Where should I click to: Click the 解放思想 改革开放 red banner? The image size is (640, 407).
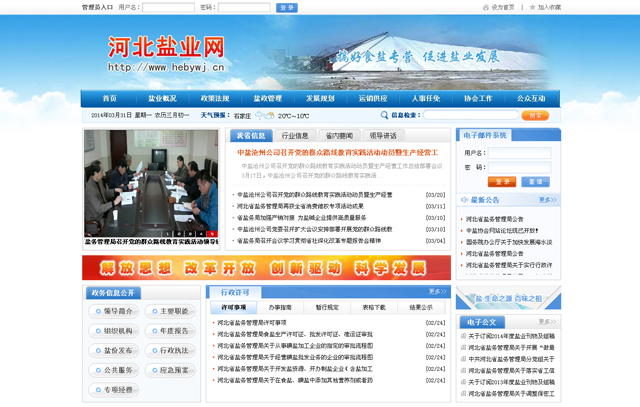click(266, 268)
